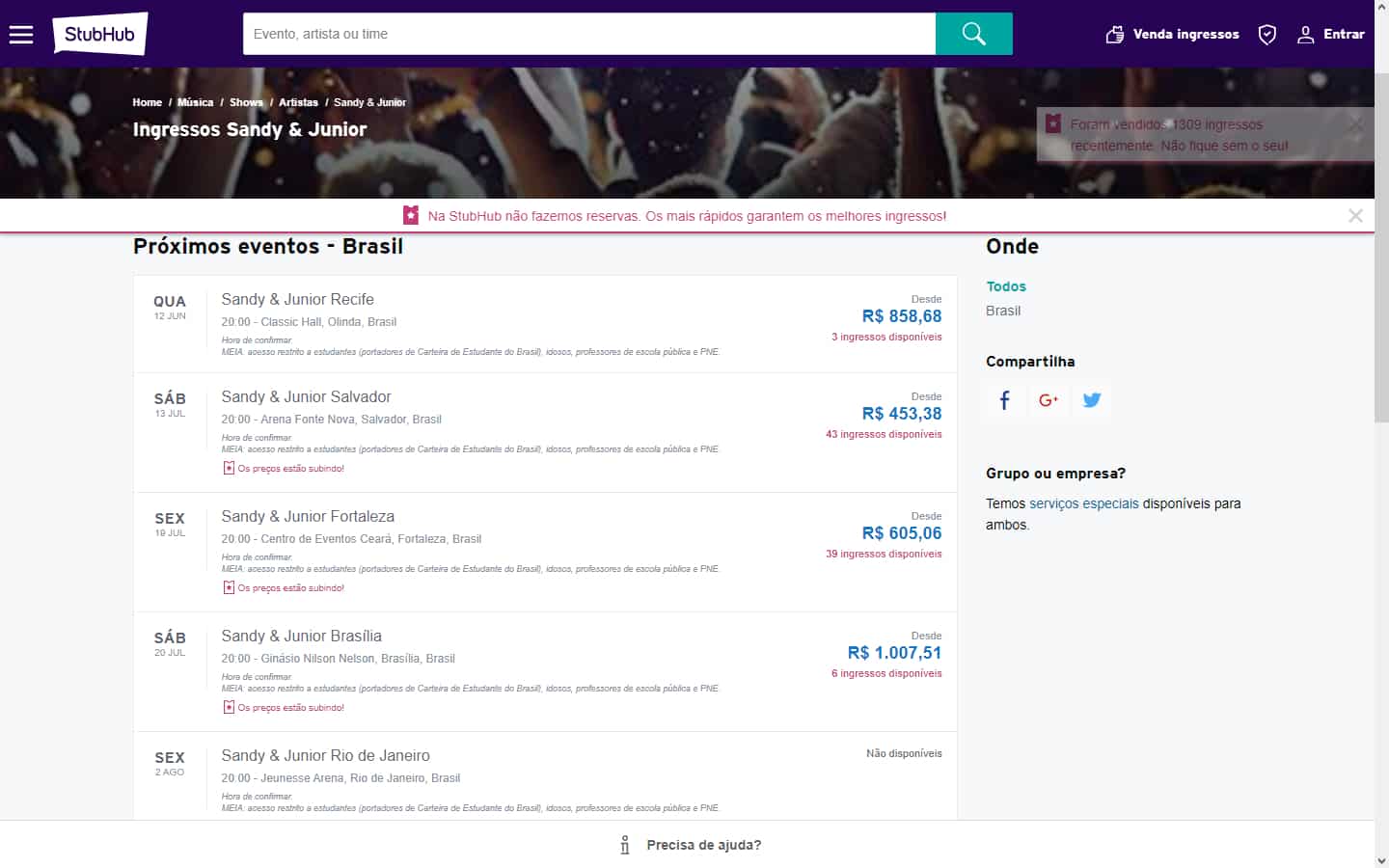
Task: Click the SEX 19 JUL date
Action: coord(170,525)
